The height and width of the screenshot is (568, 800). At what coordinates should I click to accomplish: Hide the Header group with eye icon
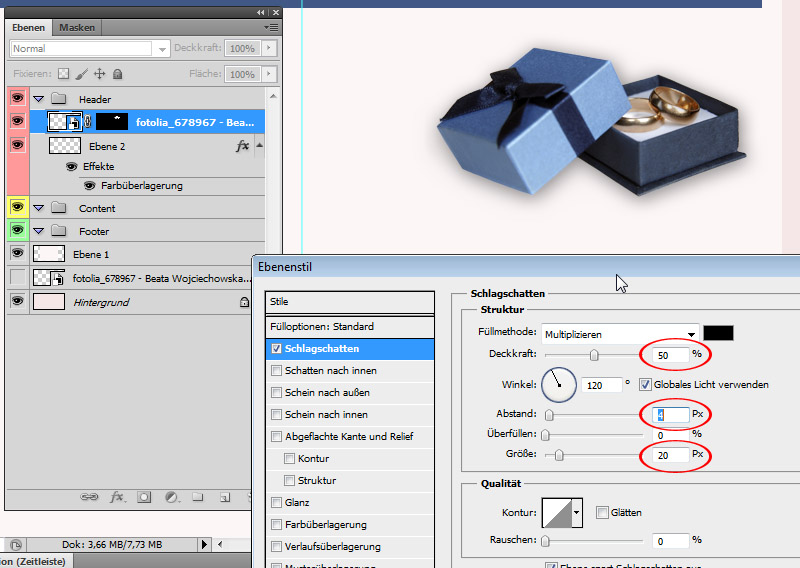coord(17,99)
